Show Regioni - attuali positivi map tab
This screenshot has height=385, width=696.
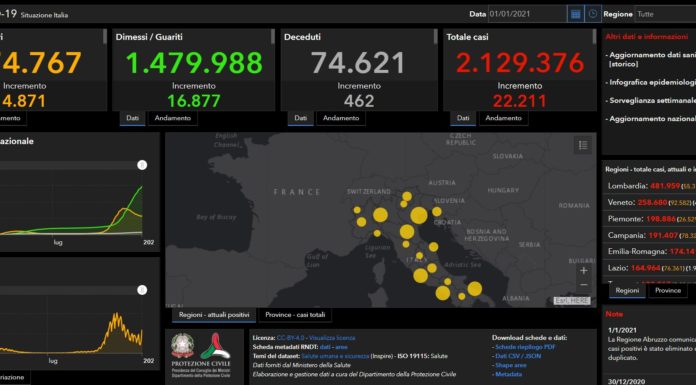214,315
